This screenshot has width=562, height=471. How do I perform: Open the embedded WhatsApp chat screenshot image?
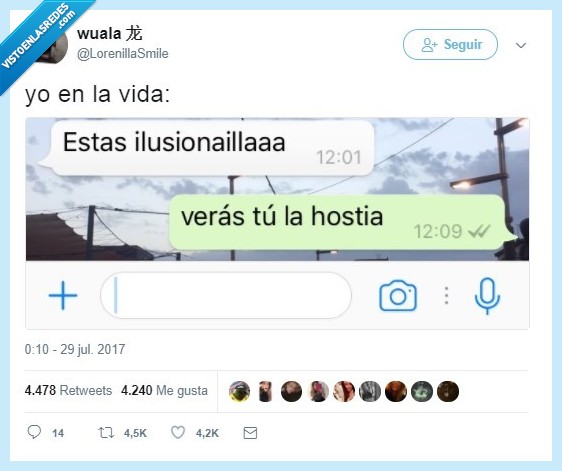277,224
